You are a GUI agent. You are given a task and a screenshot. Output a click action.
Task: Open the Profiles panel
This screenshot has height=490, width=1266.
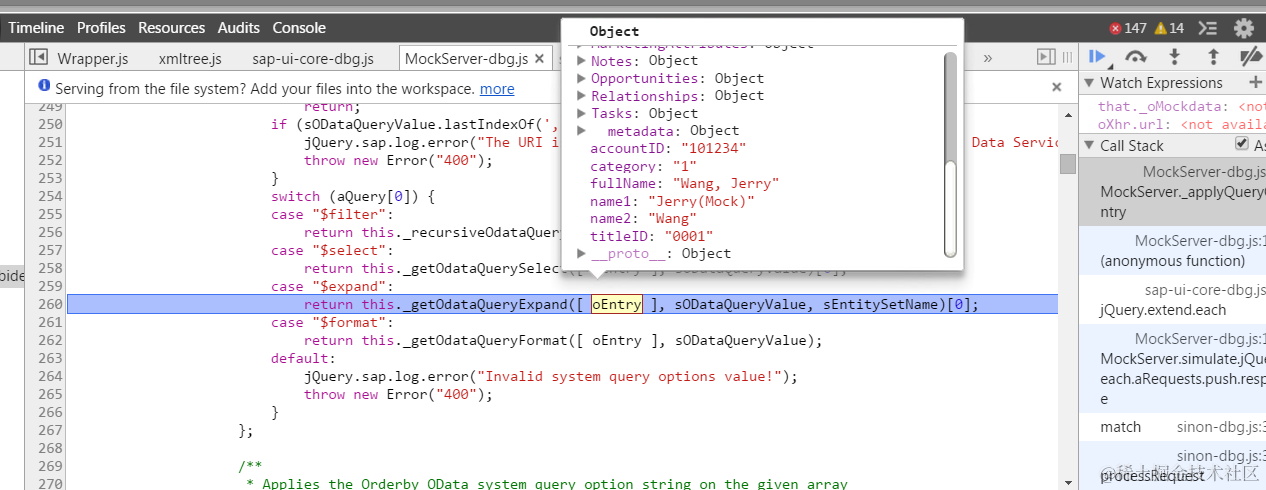(x=101, y=28)
